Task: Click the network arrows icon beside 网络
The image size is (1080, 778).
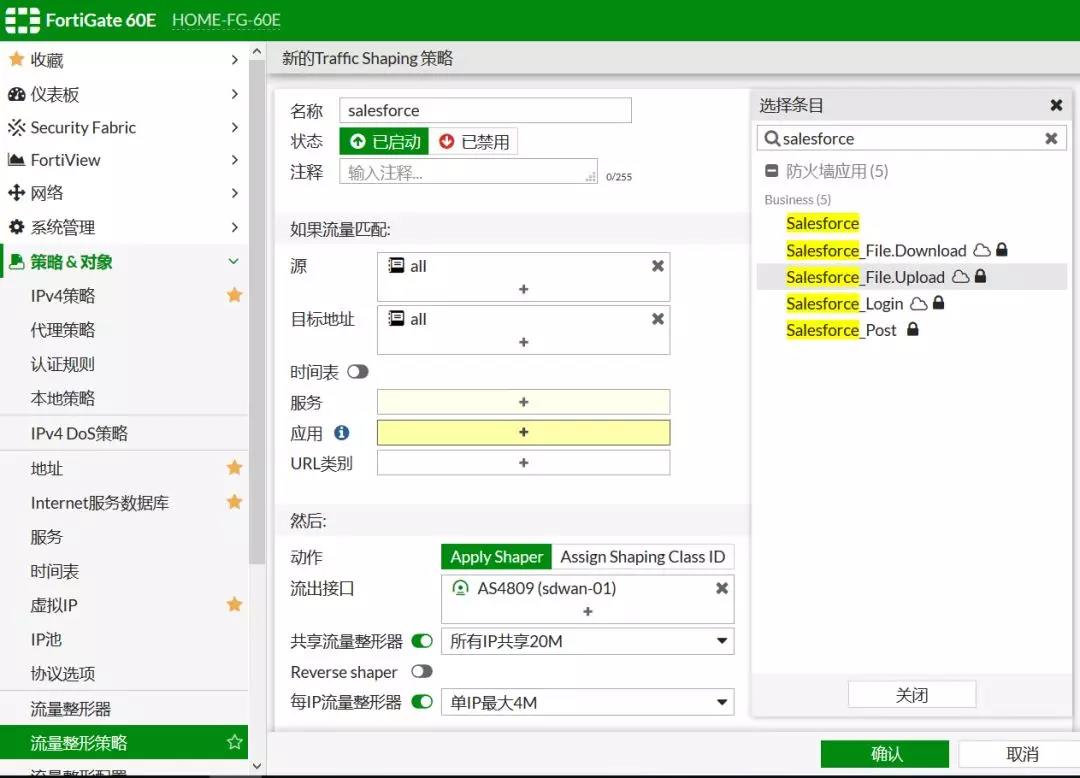Action: pyautogui.click(x=17, y=193)
